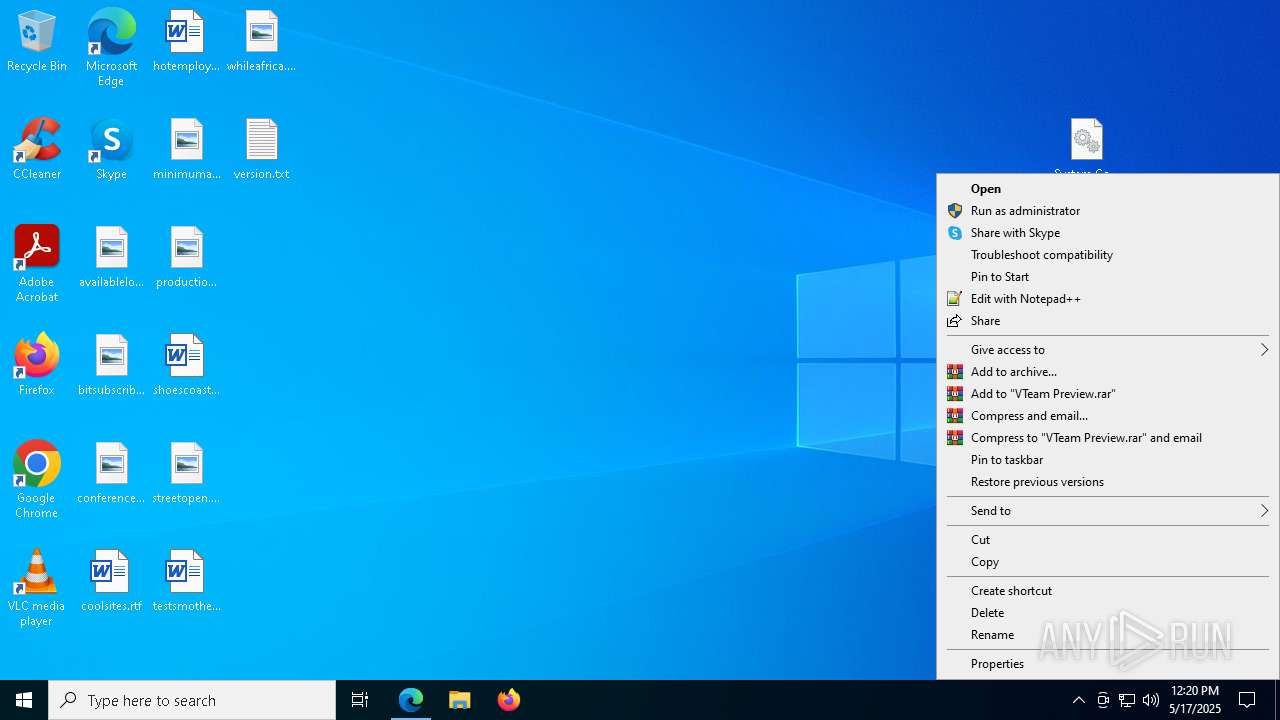Expand the Send to submenu
This screenshot has width=1280, height=720.
tap(1108, 511)
